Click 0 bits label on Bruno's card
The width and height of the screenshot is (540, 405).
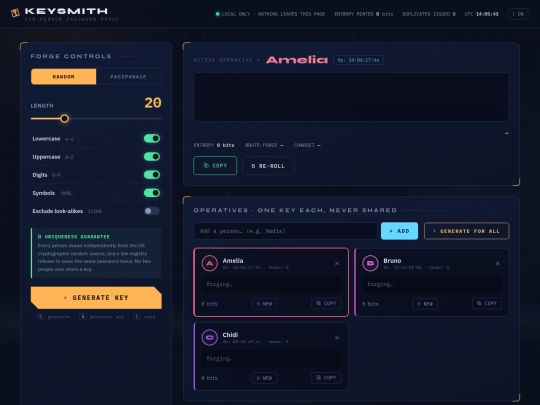(370, 304)
